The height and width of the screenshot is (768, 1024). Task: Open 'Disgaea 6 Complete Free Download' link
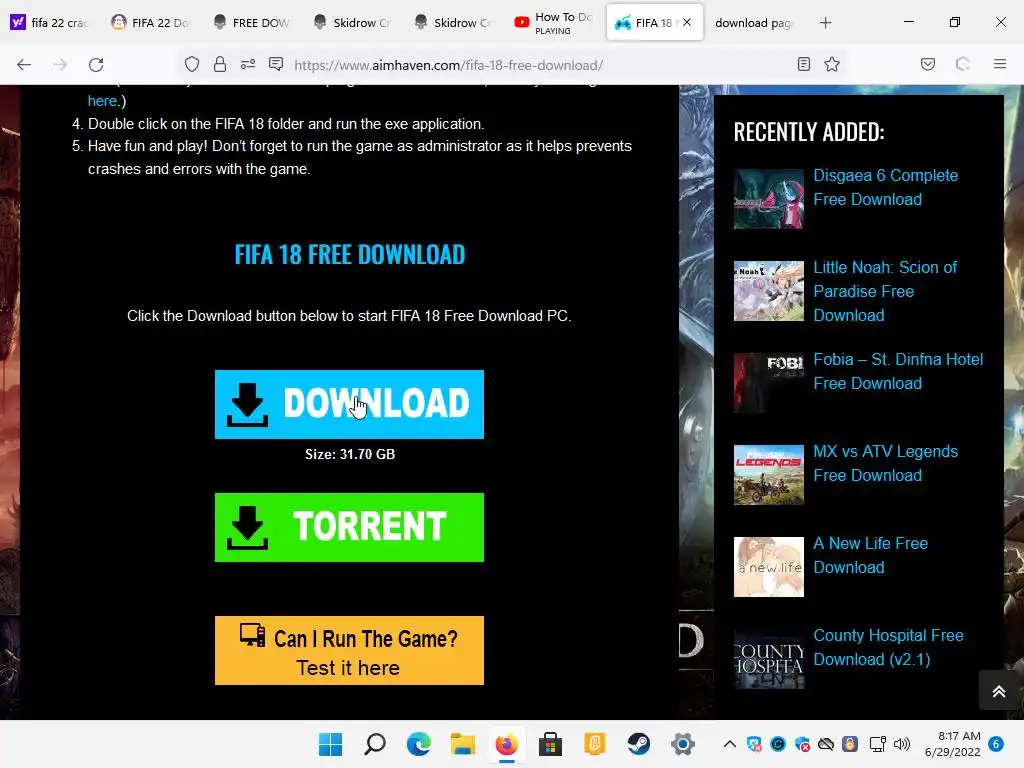pos(886,187)
